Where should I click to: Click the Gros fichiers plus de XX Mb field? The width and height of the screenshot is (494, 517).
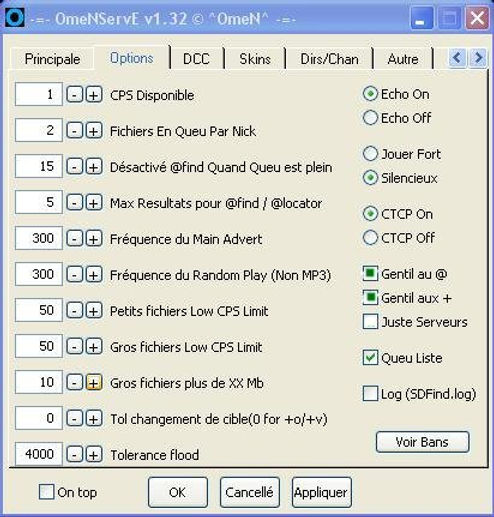(x=39, y=382)
